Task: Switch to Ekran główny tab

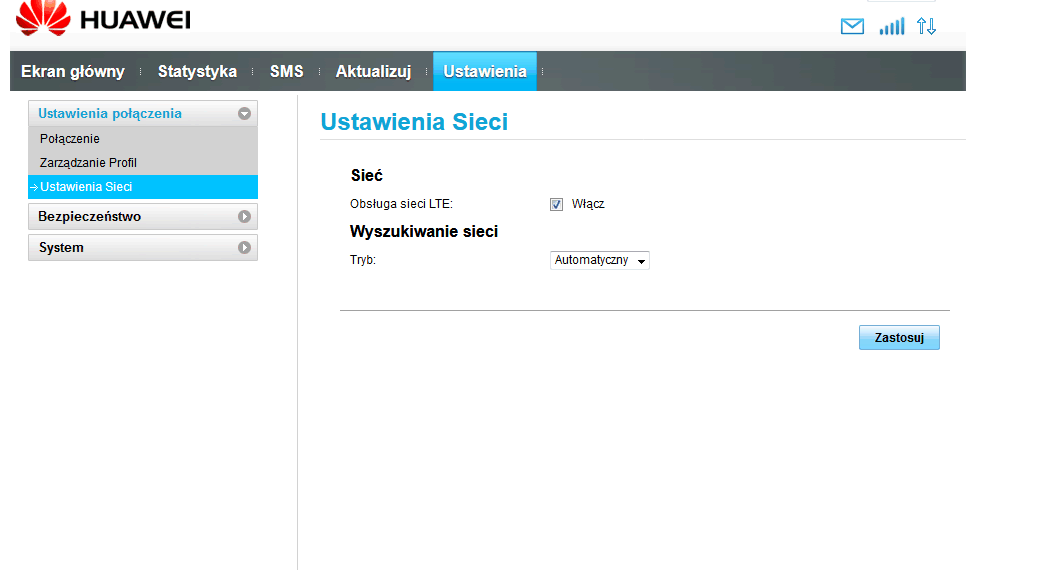Action: point(73,71)
